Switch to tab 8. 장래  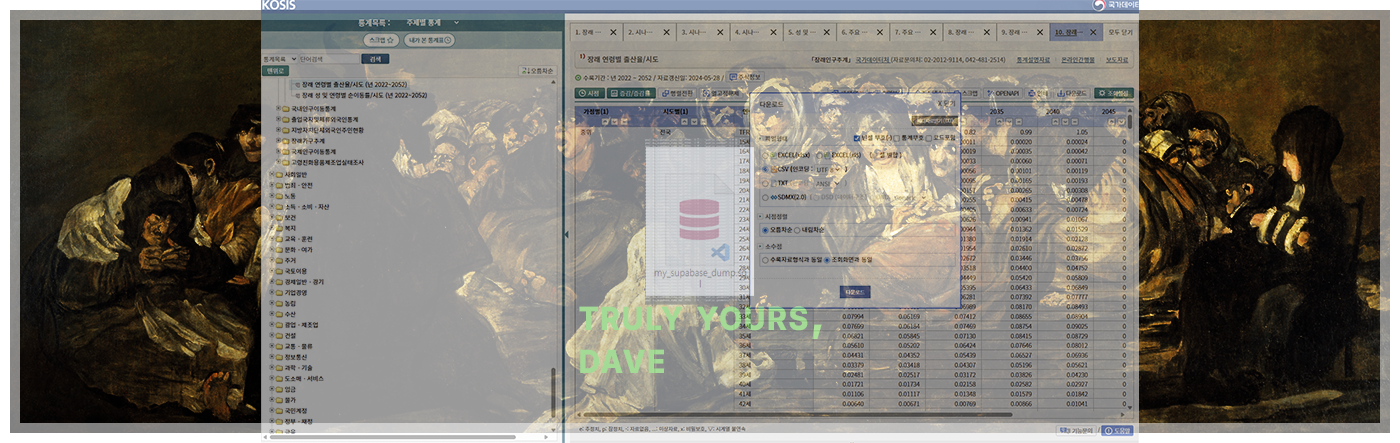(x=970, y=32)
